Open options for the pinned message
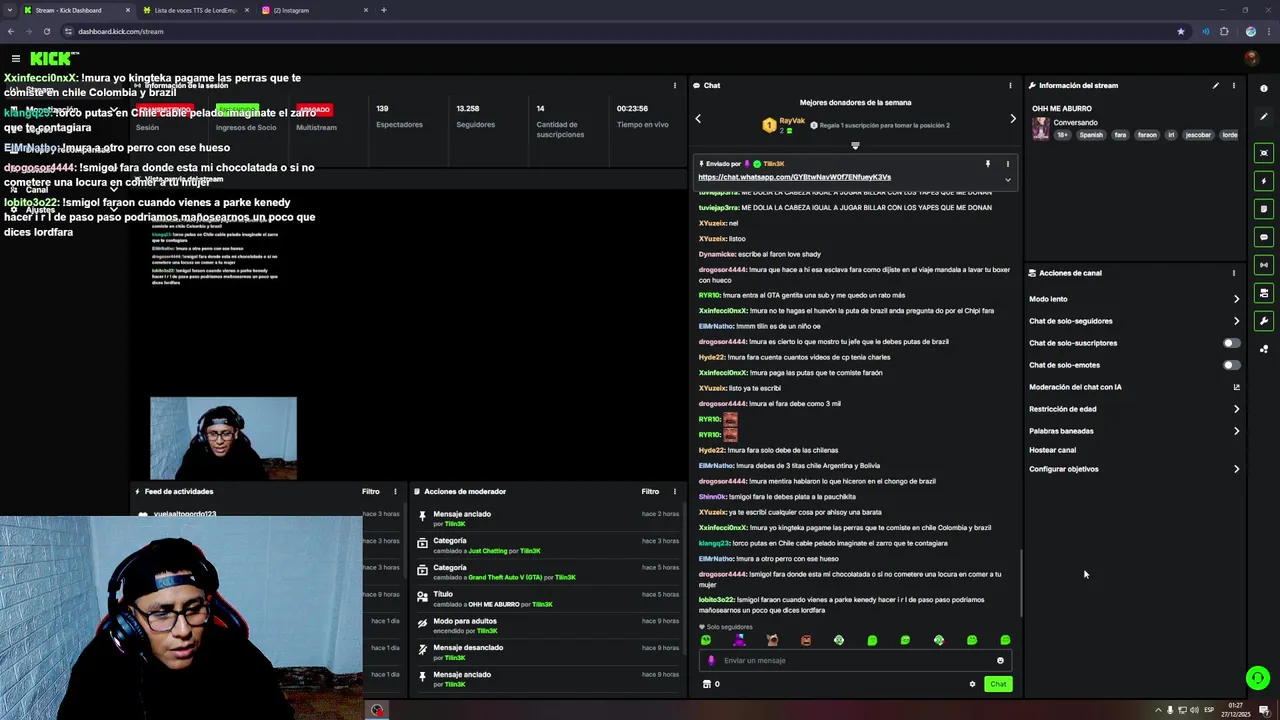 tap(1007, 164)
